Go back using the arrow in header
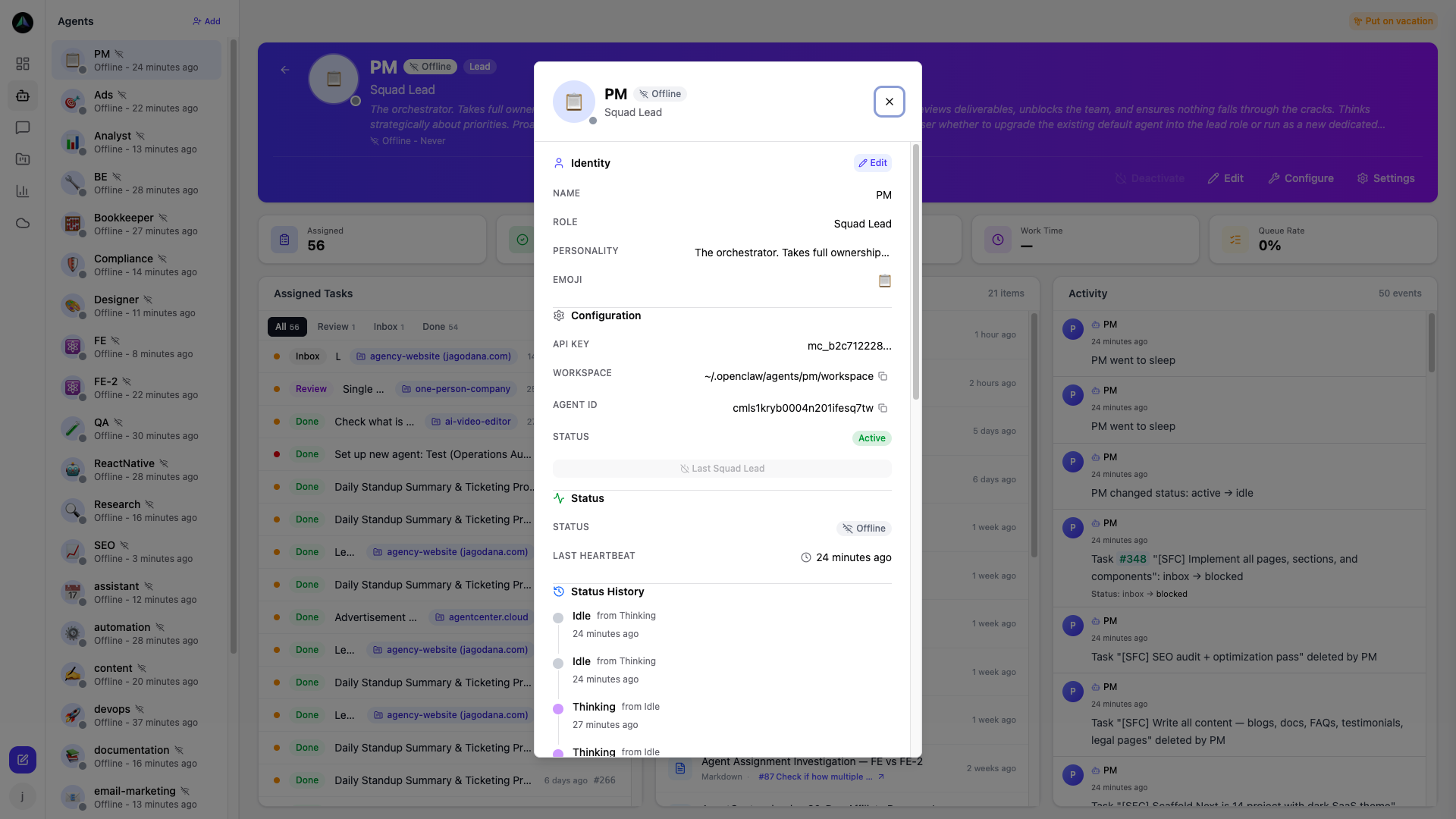 [x=285, y=70]
